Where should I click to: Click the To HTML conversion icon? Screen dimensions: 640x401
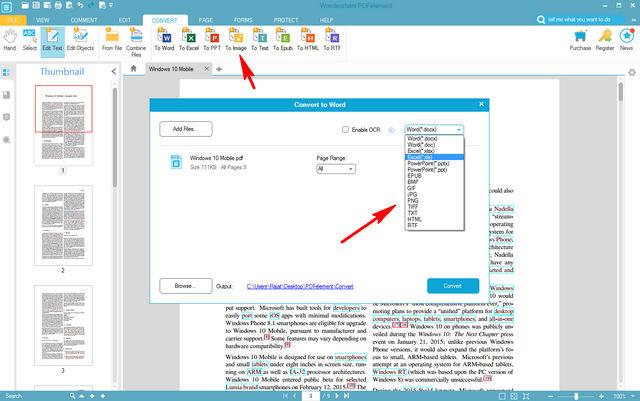[308, 40]
